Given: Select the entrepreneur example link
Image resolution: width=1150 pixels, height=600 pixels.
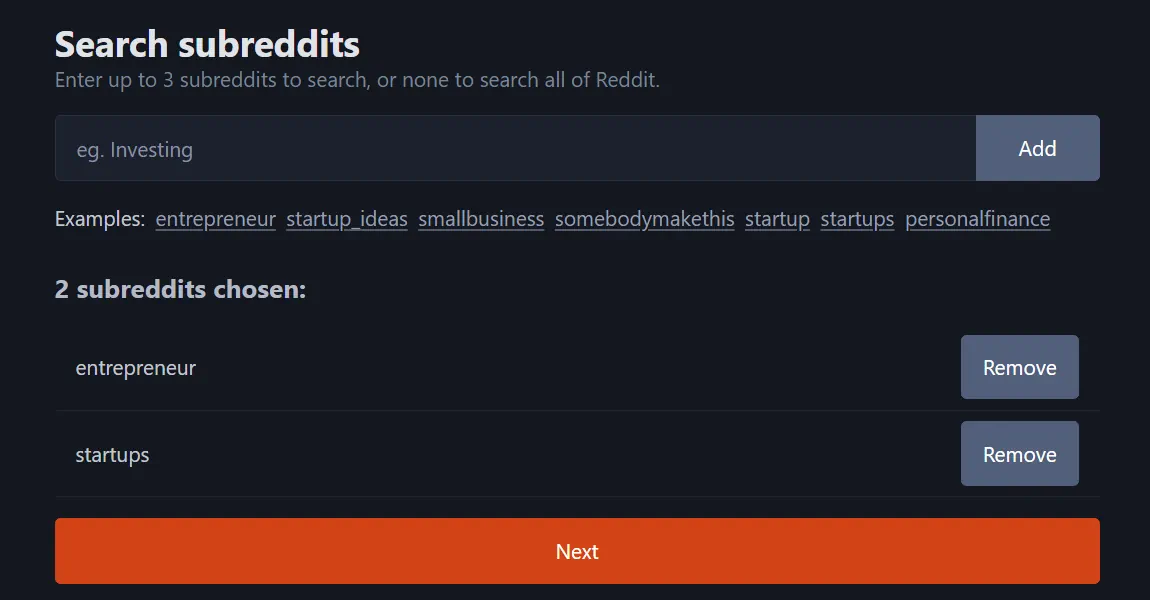Looking at the screenshot, I should click(x=215, y=219).
